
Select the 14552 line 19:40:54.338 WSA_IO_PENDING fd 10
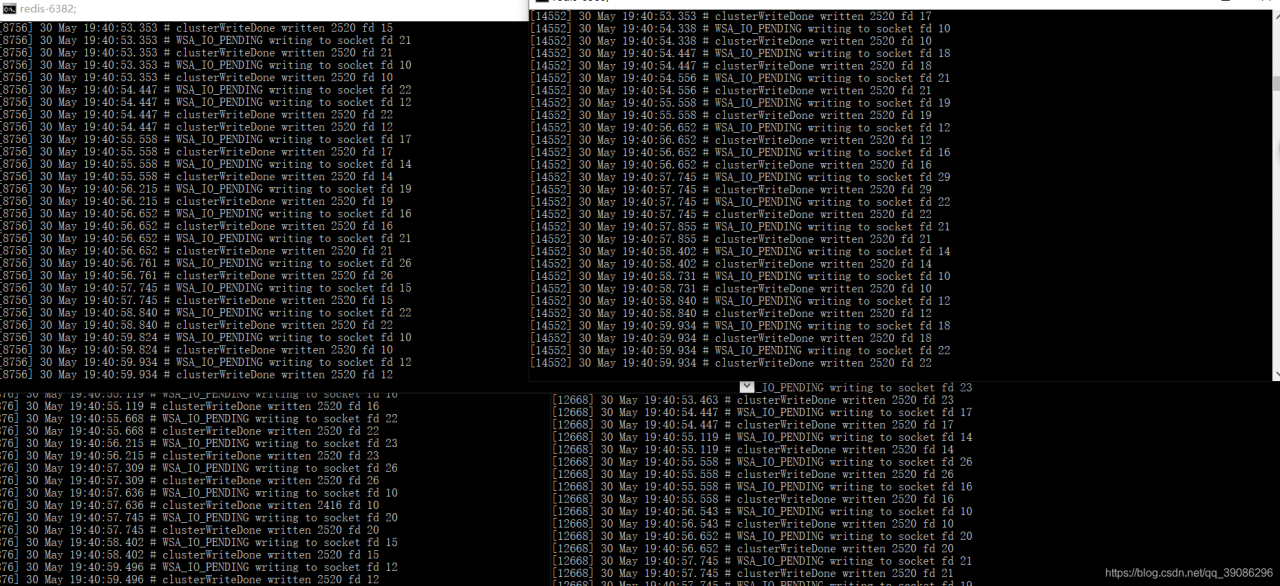pyautogui.click(x=740, y=28)
